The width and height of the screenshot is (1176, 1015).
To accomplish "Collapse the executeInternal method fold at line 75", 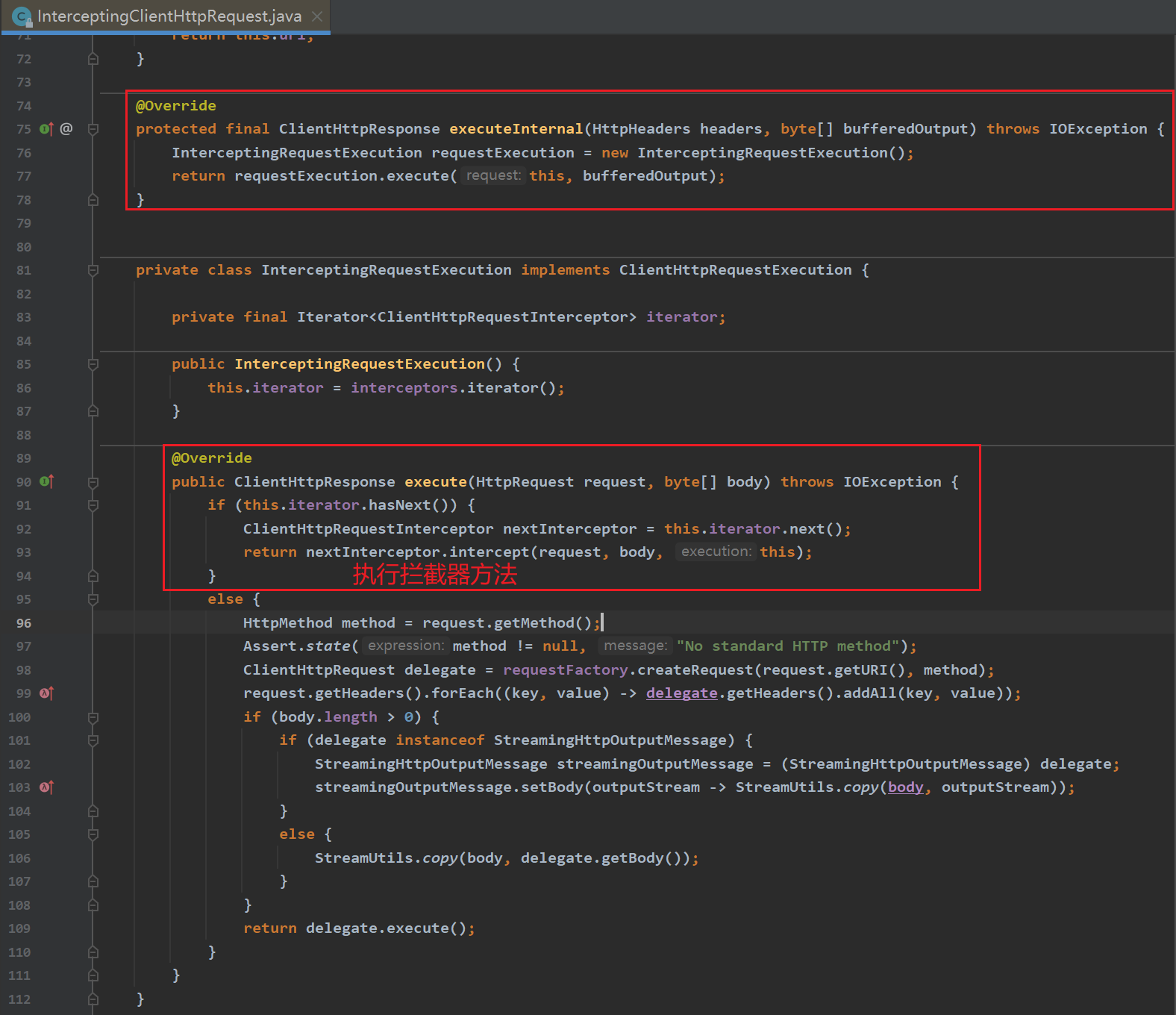I will click(x=93, y=129).
